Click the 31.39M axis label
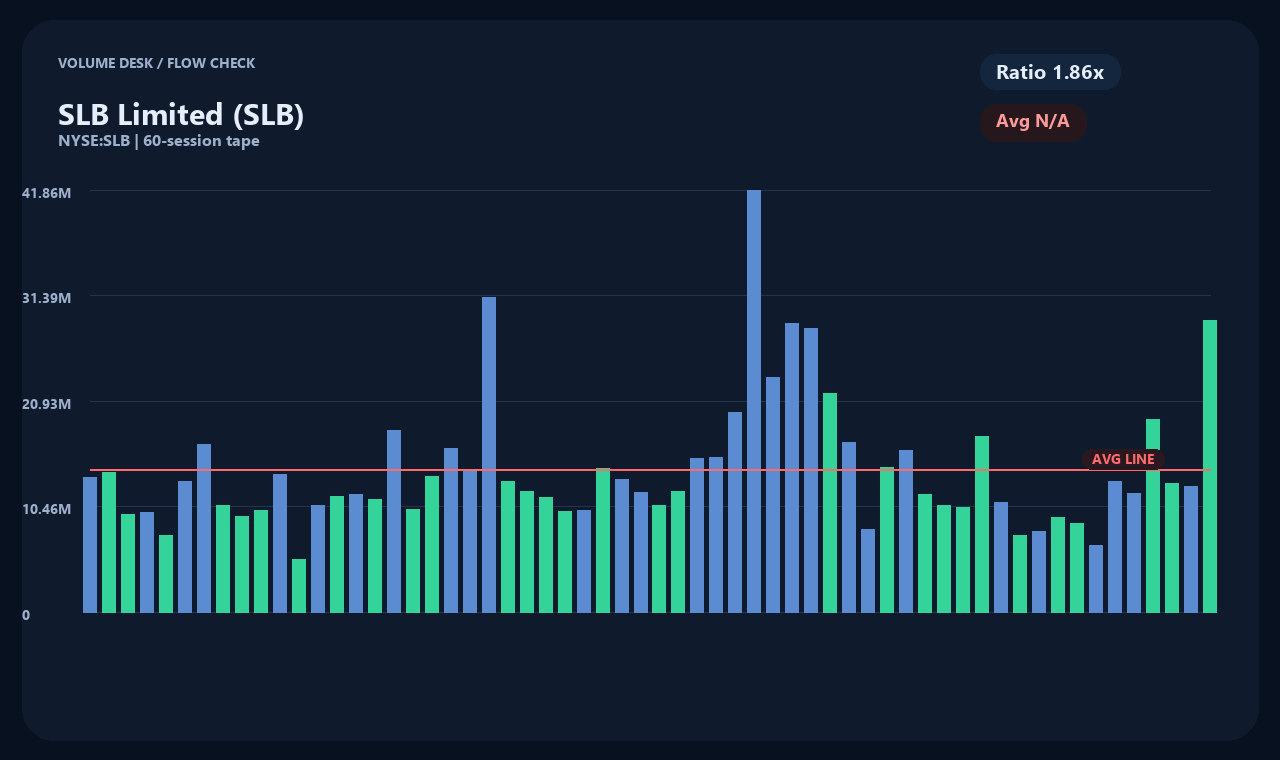This screenshot has width=1280, height=760. tap(46, 298)
